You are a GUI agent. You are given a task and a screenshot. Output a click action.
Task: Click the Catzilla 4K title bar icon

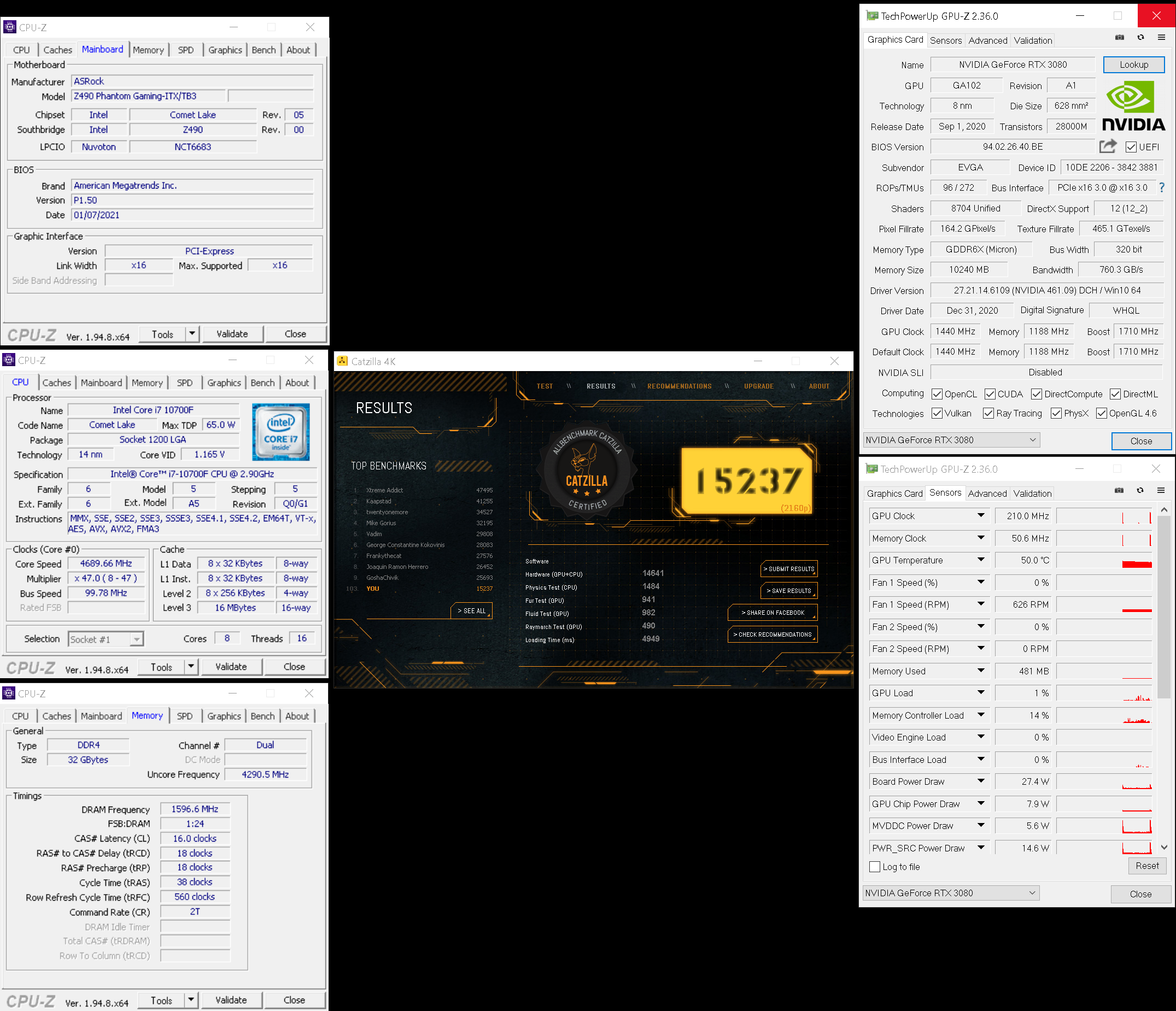pos(342,361)
